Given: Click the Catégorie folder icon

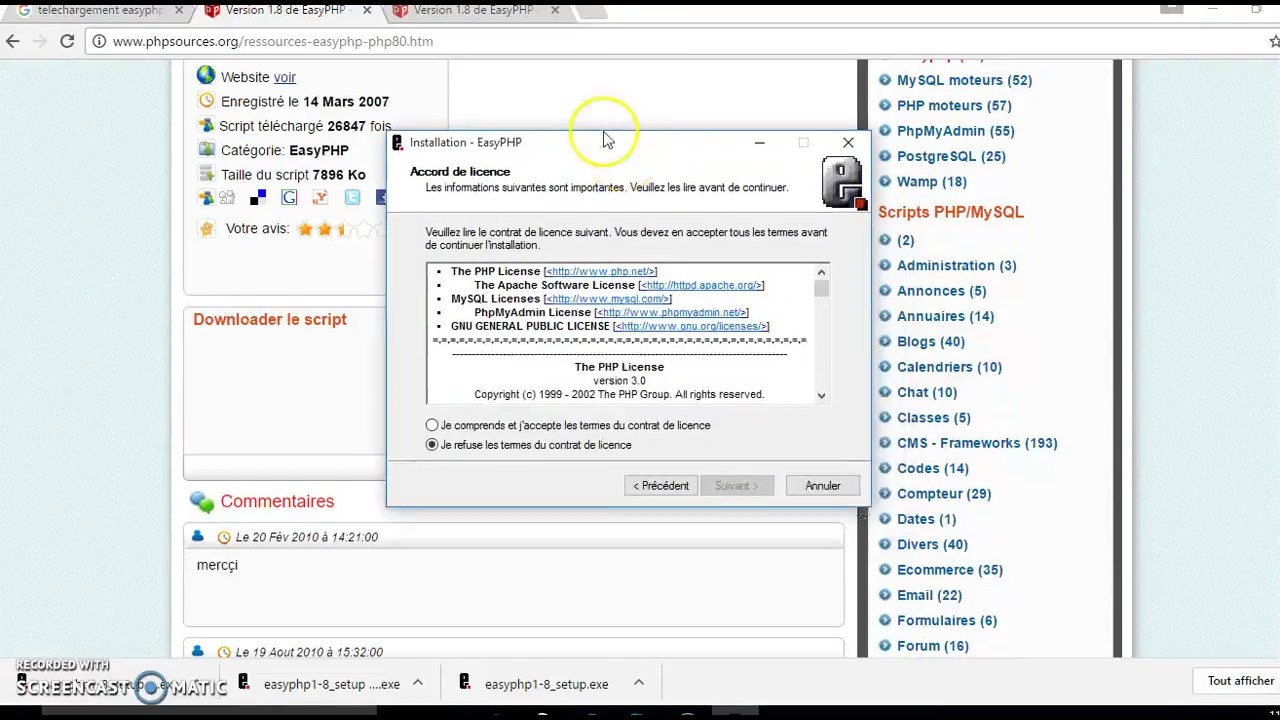Looking at the screenshot, I should (206, 149).
